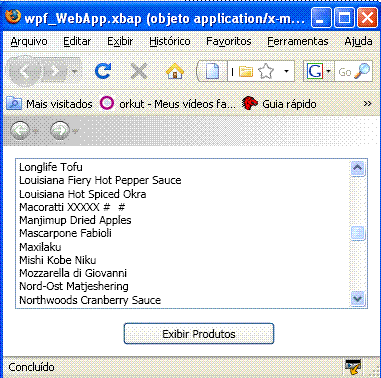Image resolution: width=381 pixels, height=378 pixels.
Task: Open the Ferramentas menu
Action: [298, 41]
